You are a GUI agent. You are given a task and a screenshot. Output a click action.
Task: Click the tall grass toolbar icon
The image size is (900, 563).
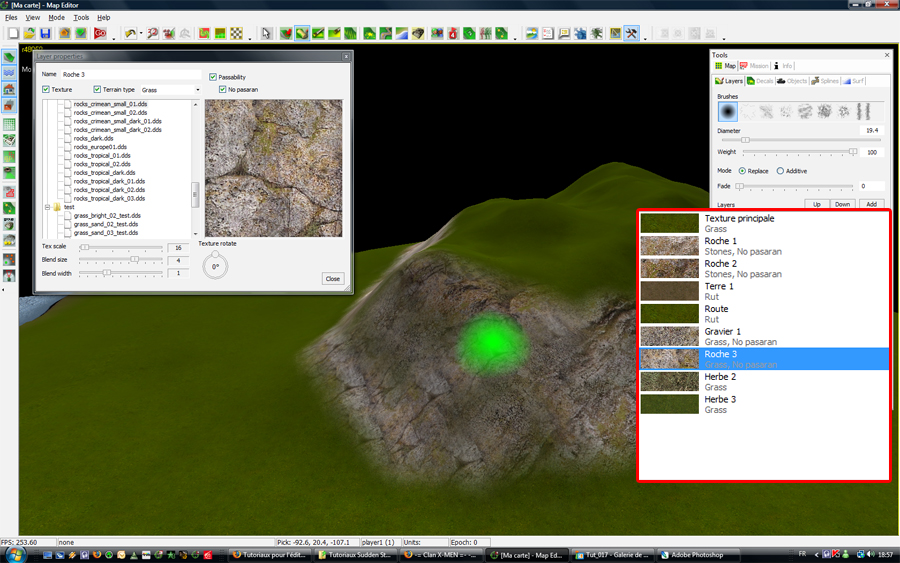[350, 33]
